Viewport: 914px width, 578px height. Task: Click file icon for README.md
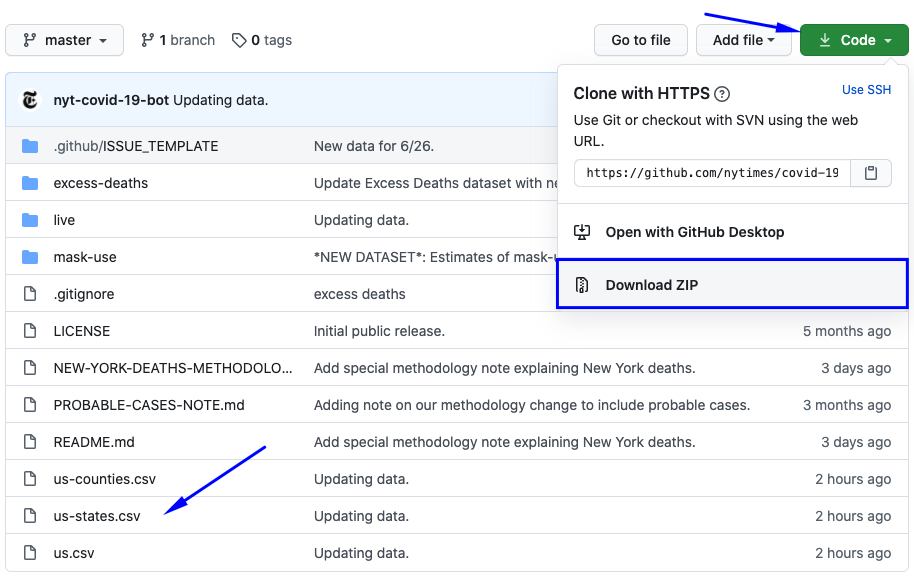point(30,442)
